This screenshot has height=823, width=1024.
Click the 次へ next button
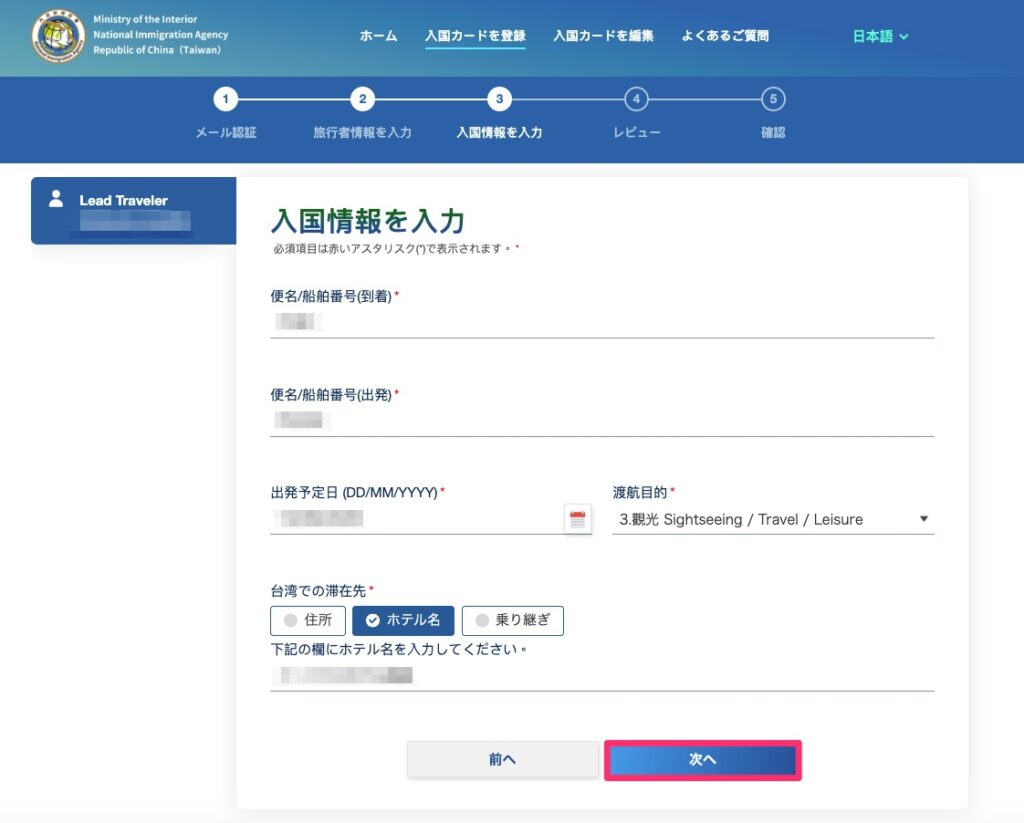702,760
